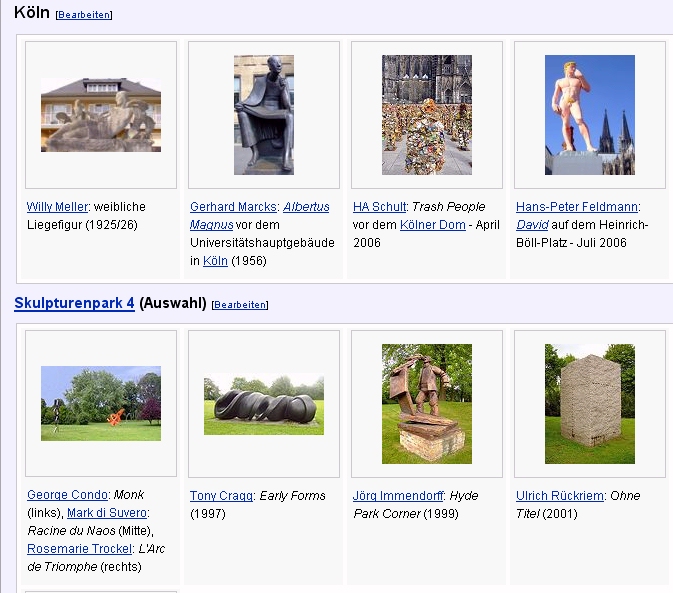Open the Tony Cragg artist link
Screen dimensions: 673x593
click(221, 495)
